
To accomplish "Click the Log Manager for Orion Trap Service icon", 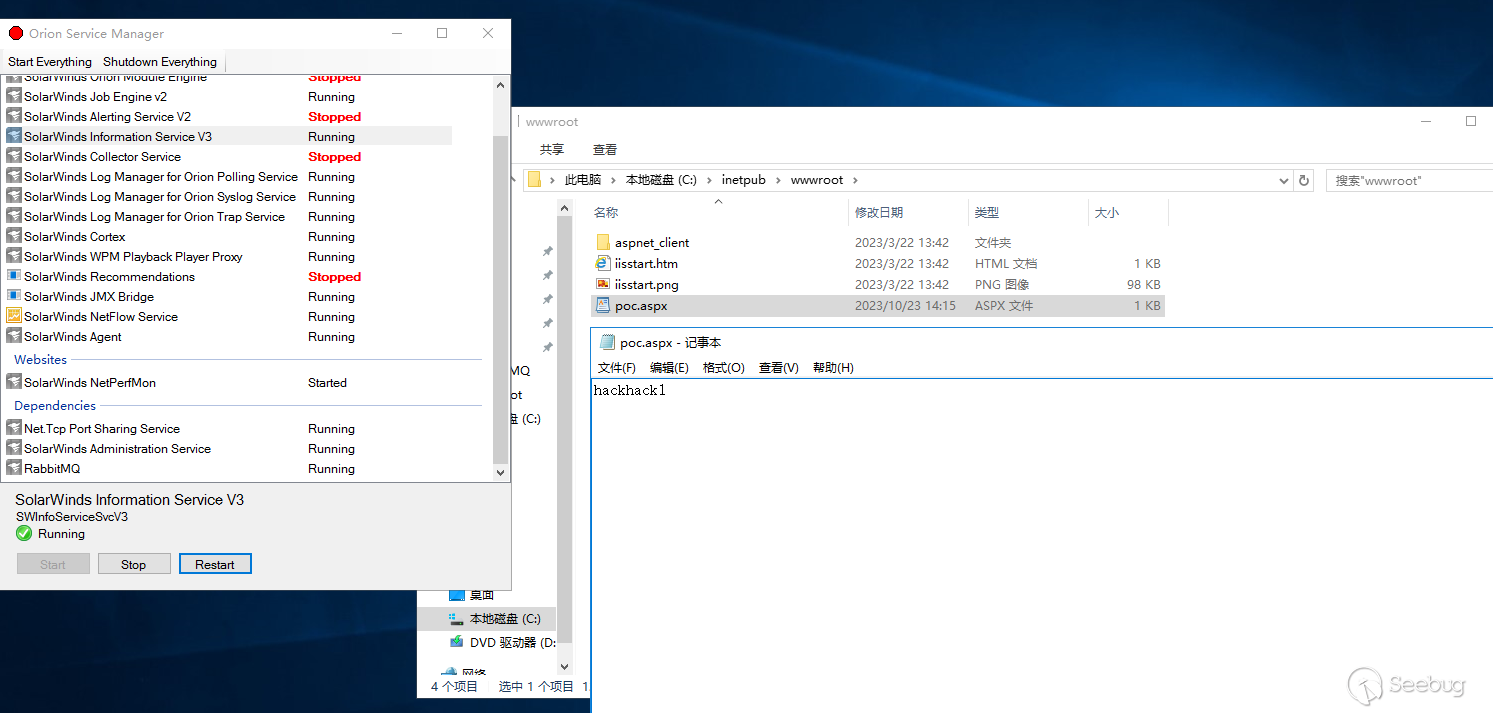I will (14, 217).
